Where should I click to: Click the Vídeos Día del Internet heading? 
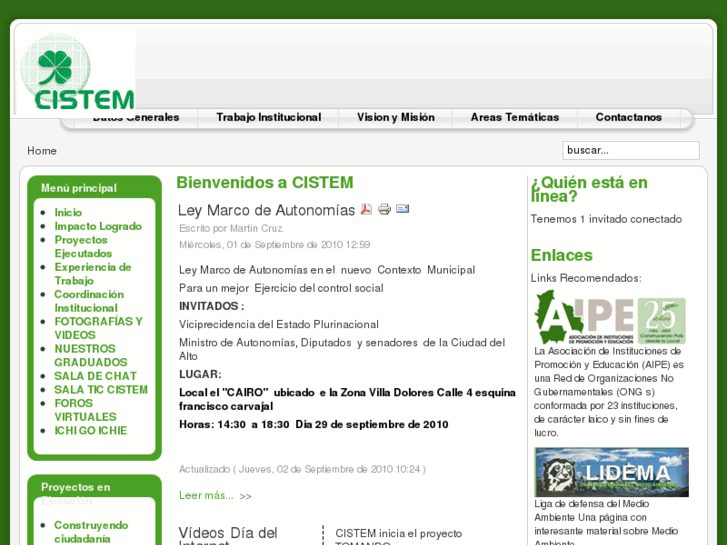pos(228,536)
